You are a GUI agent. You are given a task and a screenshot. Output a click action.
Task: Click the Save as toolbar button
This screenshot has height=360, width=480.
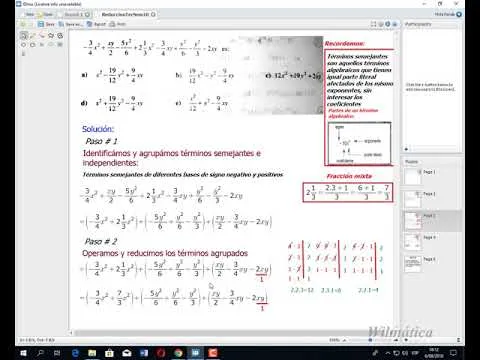point(70,24)
